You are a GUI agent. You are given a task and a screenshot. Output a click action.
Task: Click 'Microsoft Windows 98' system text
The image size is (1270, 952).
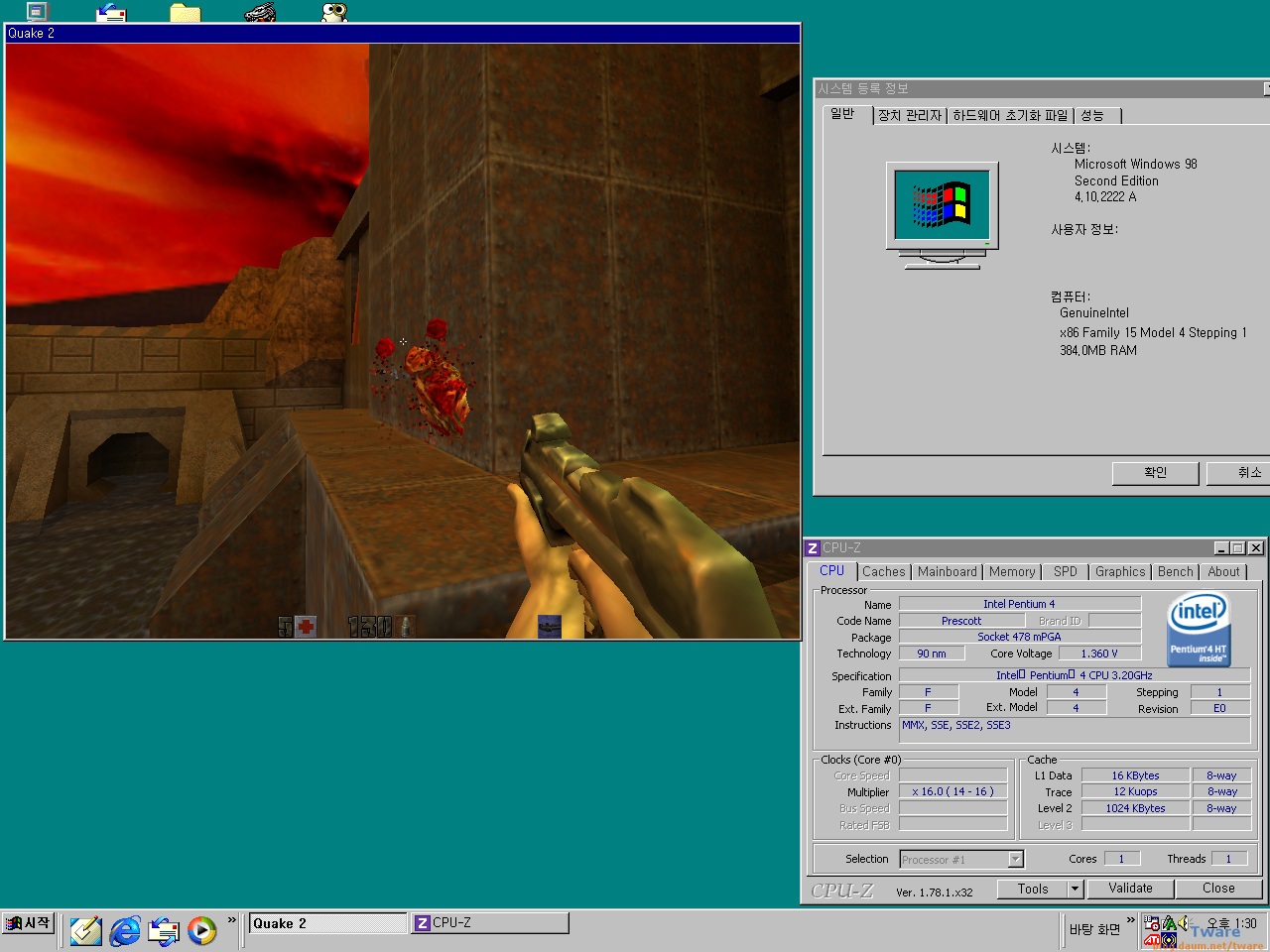1136,164
